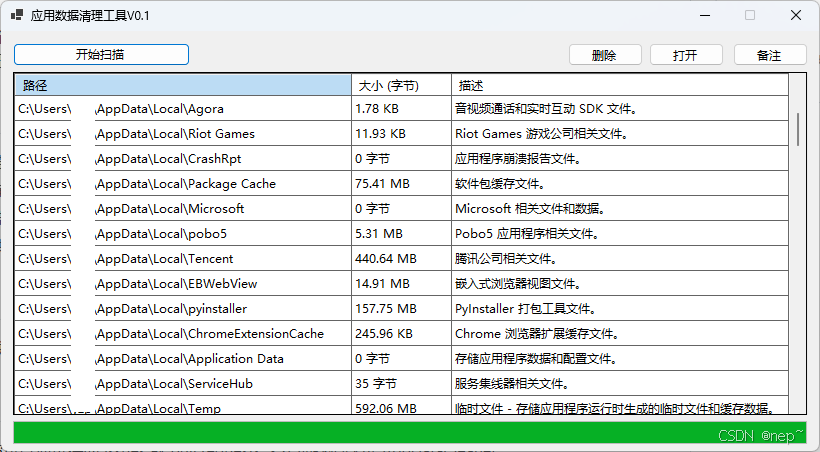
Task: Click the app icon in title bar
Action: pyautogui.click(x=17, y=15)
